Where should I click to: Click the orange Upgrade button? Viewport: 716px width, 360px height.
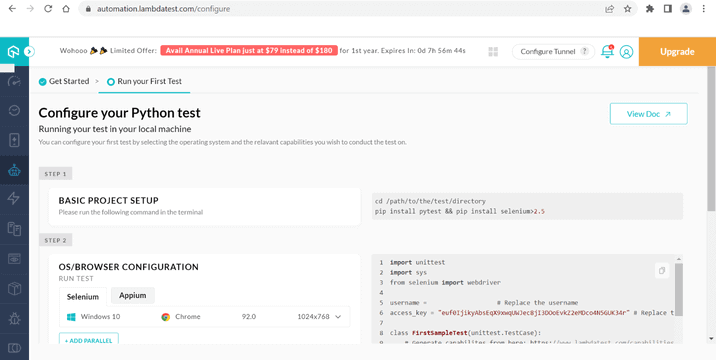(x=677, y=52)
